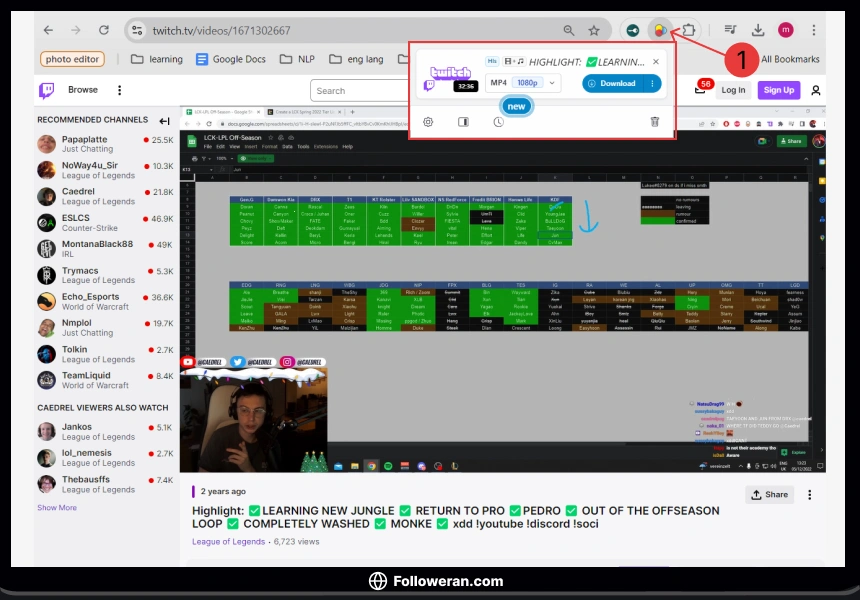The image size is (860, 600).
Task: Open the MP4 1080p quality dropdown
Action: pos(522,83)
